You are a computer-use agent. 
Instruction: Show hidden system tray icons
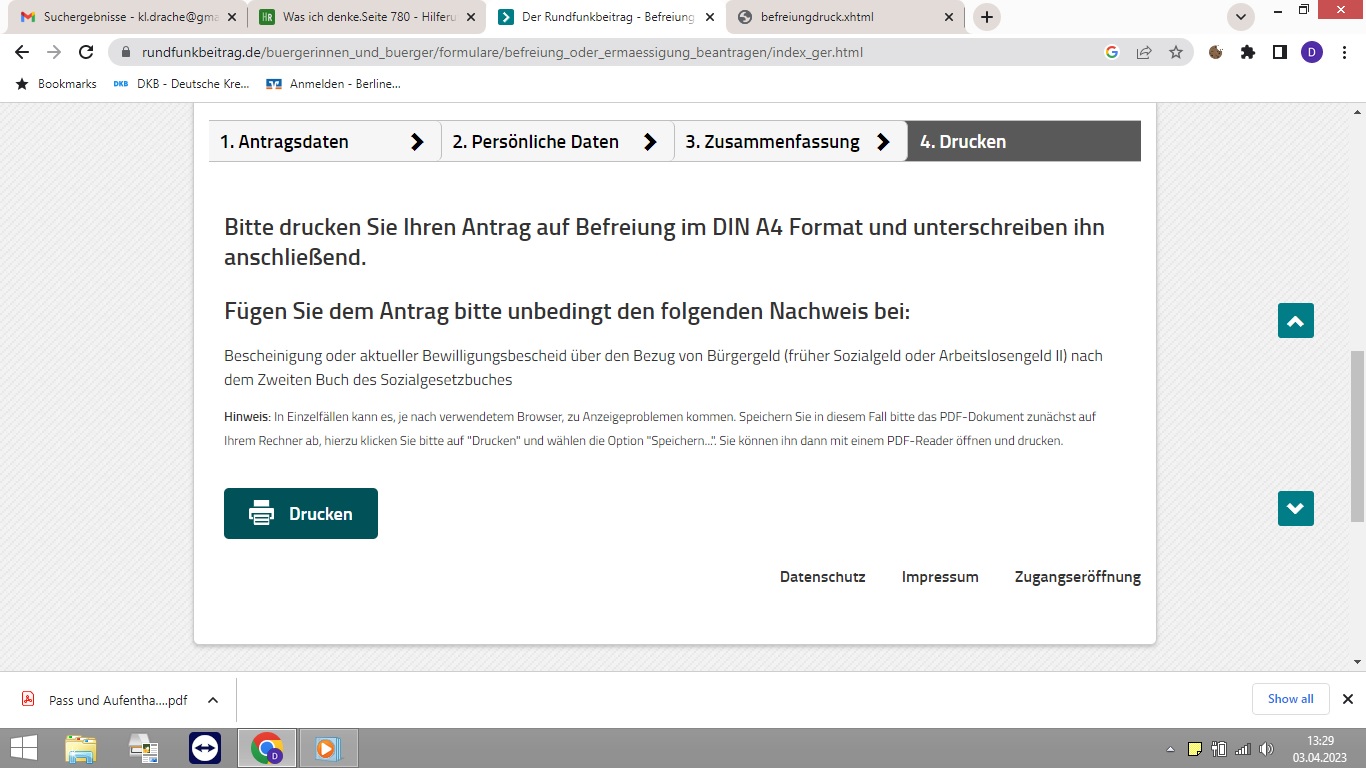pyautogui.click(x=1170, y=749)
